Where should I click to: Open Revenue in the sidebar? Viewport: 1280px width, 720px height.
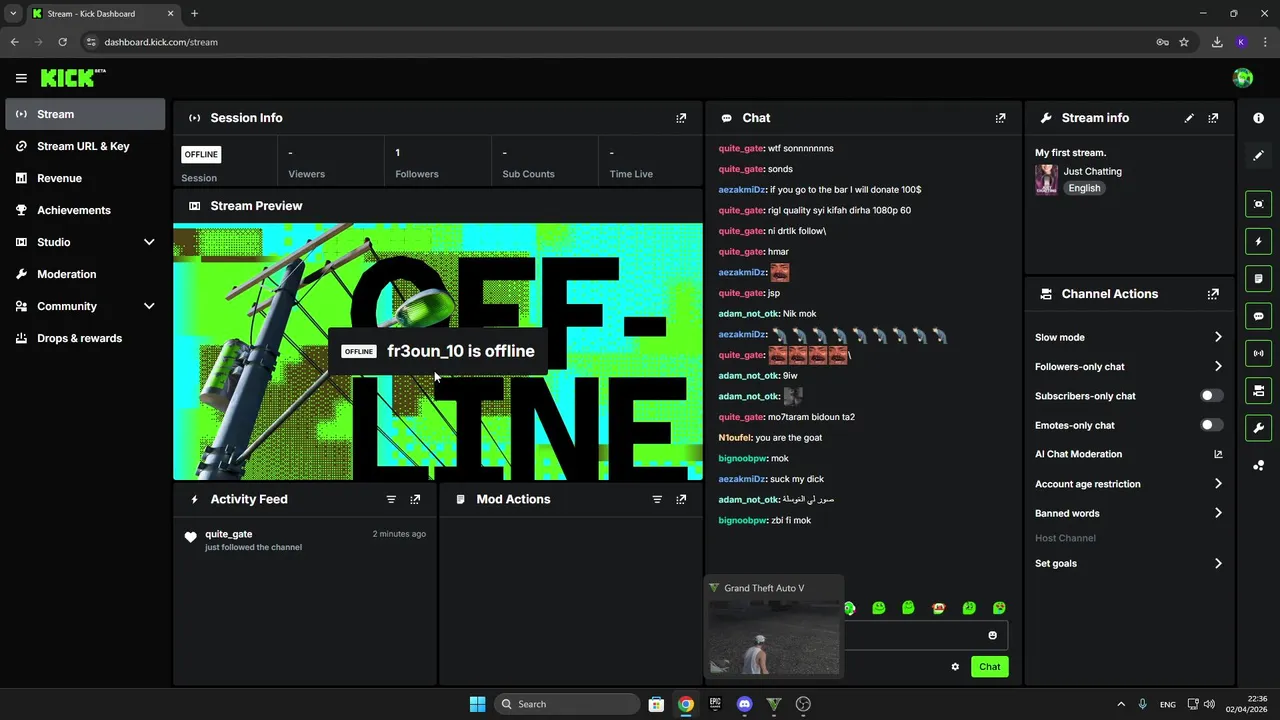click(x=85, y=178)
